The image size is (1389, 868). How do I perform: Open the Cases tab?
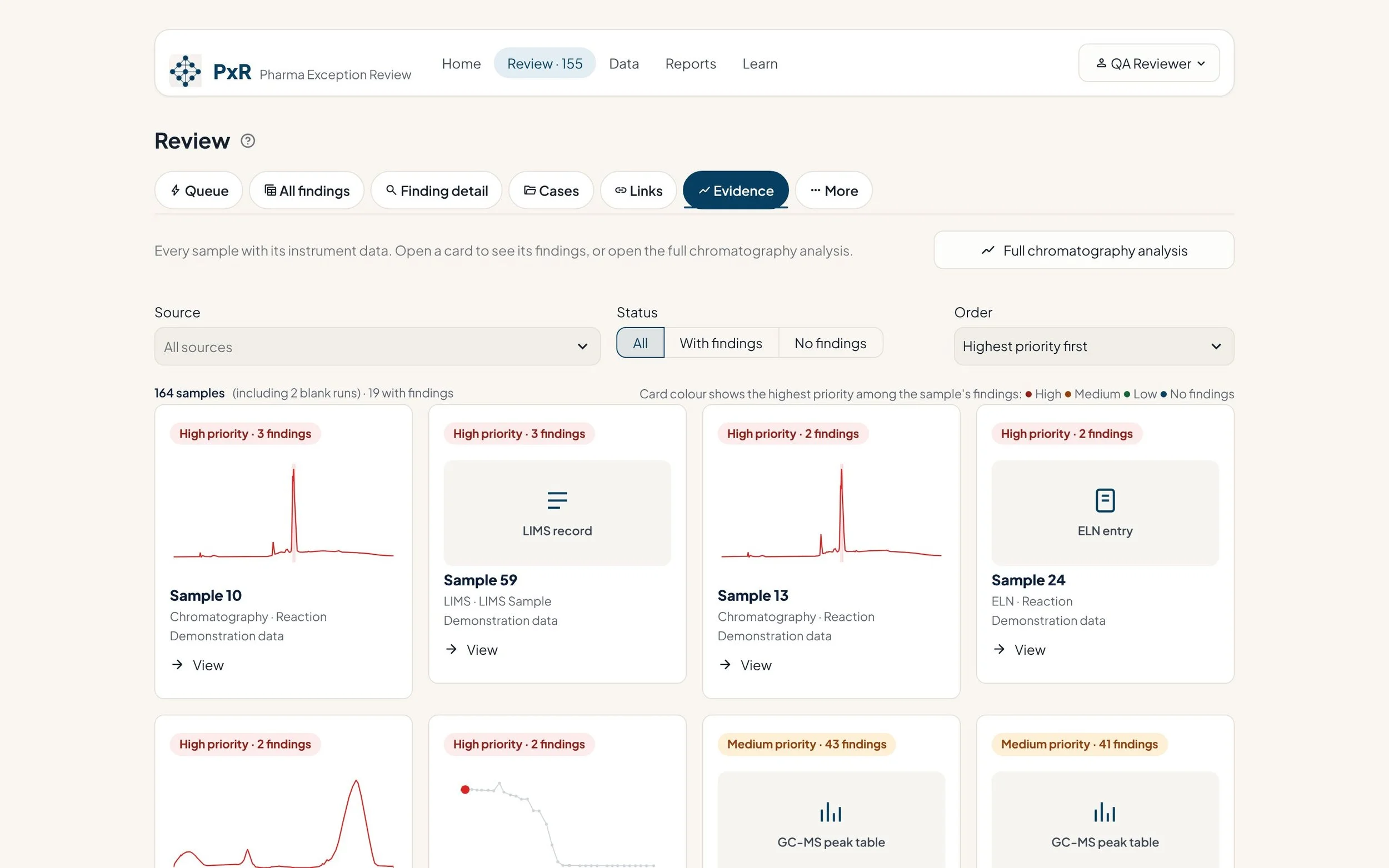click(x=551, y=190)
